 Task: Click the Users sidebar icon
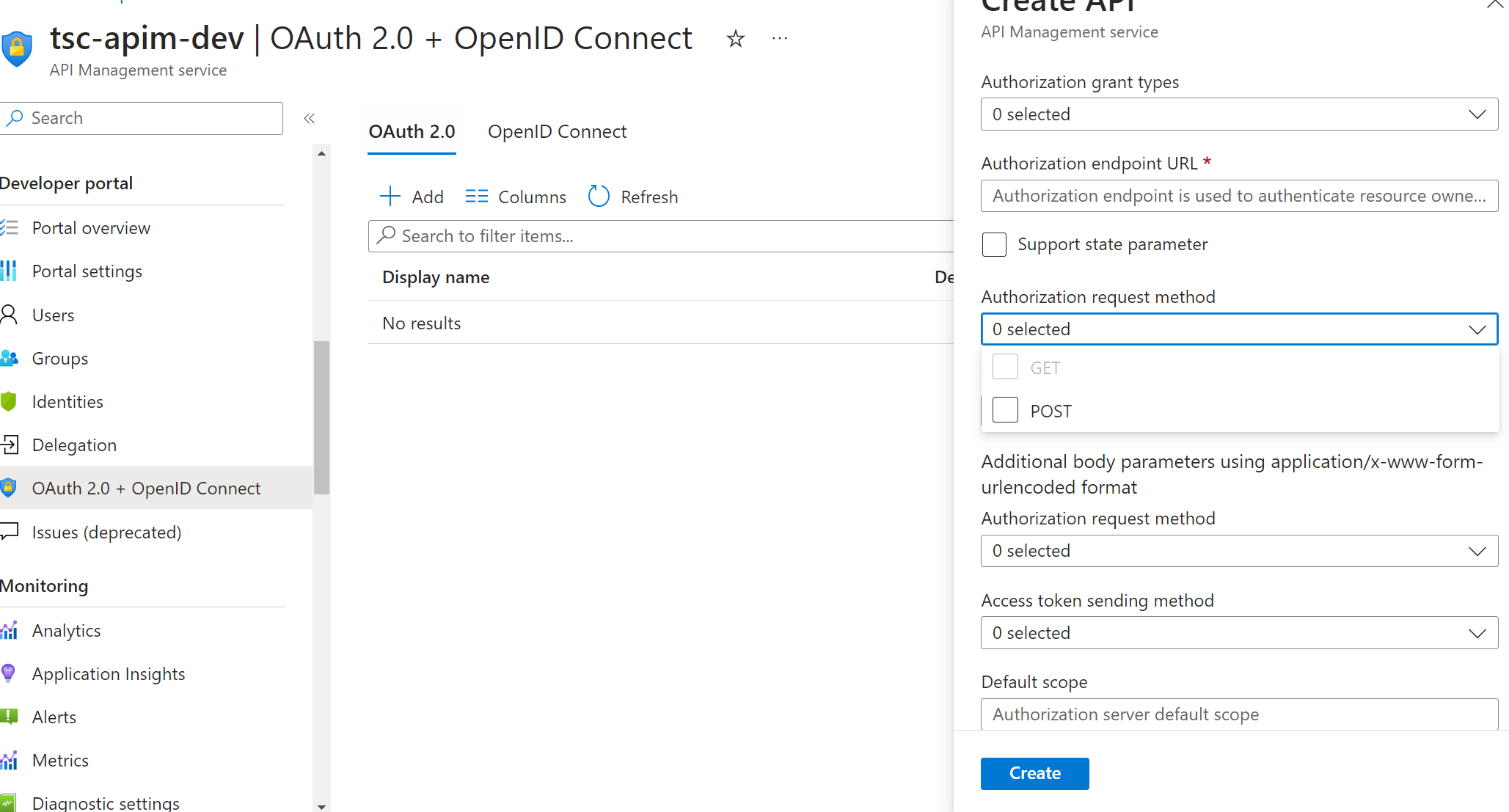(10, 315)
